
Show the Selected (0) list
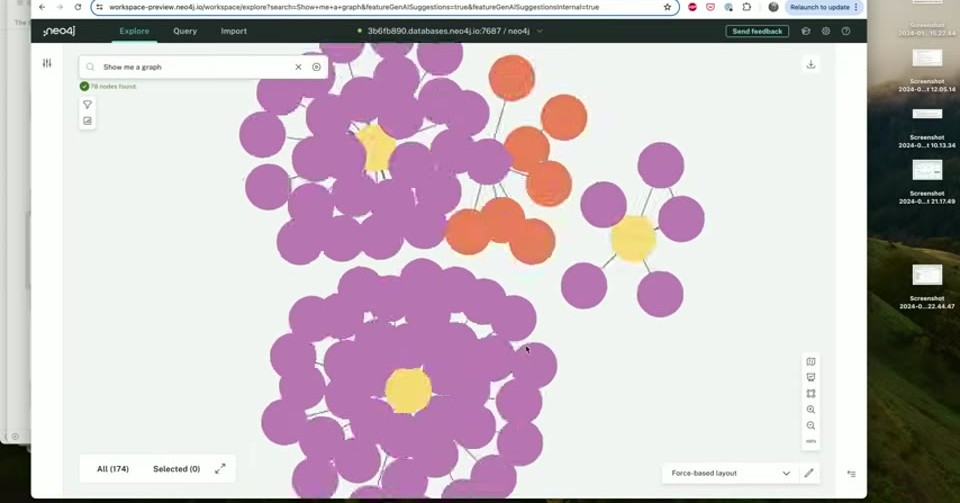176,469
